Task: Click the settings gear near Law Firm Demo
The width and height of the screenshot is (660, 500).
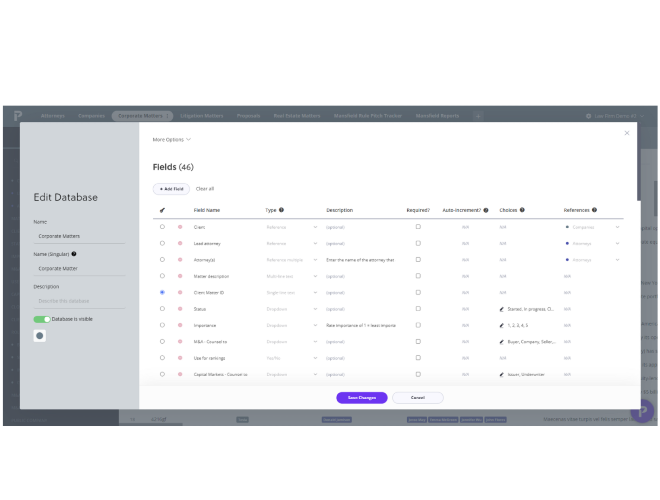Action: click(x=588, y=116)
